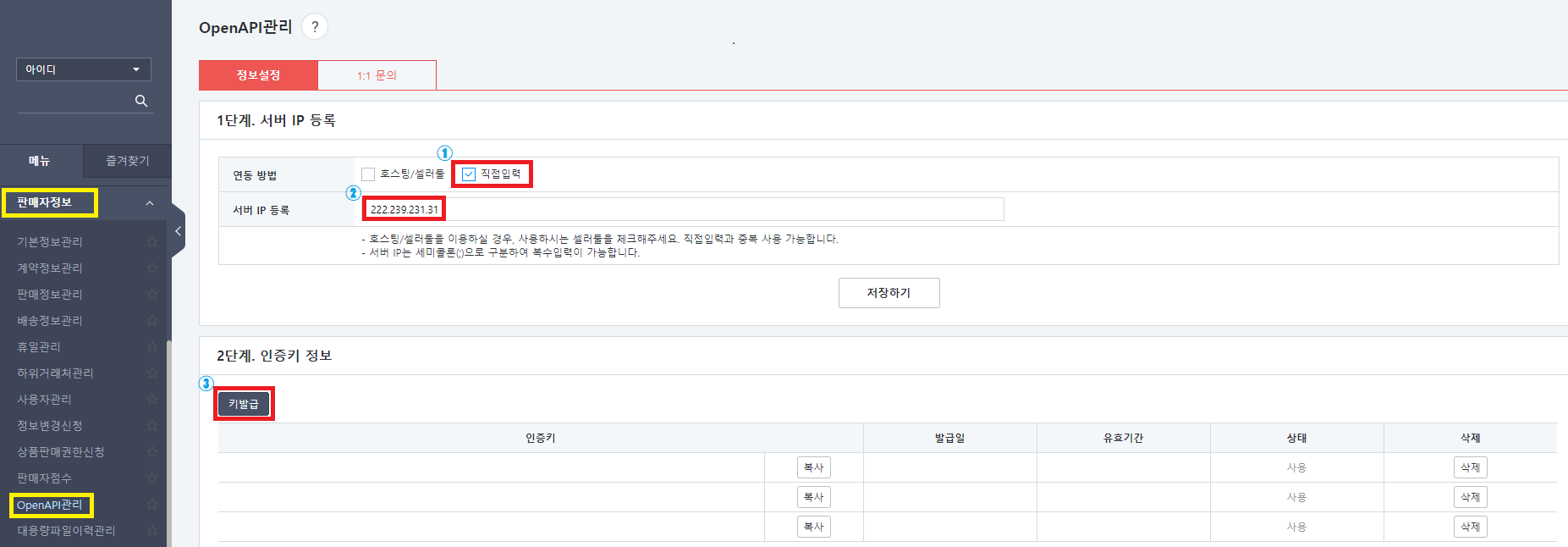Switch to the 1:1 문의 tab

(x=377, y=75)
